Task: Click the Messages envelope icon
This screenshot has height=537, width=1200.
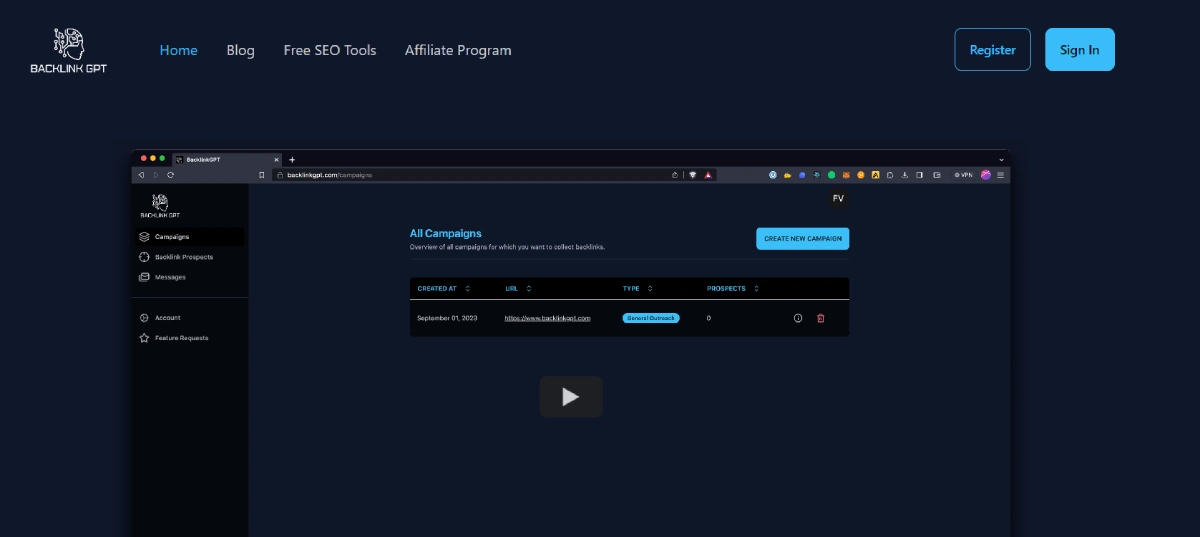Action: (x=145, y=277)
